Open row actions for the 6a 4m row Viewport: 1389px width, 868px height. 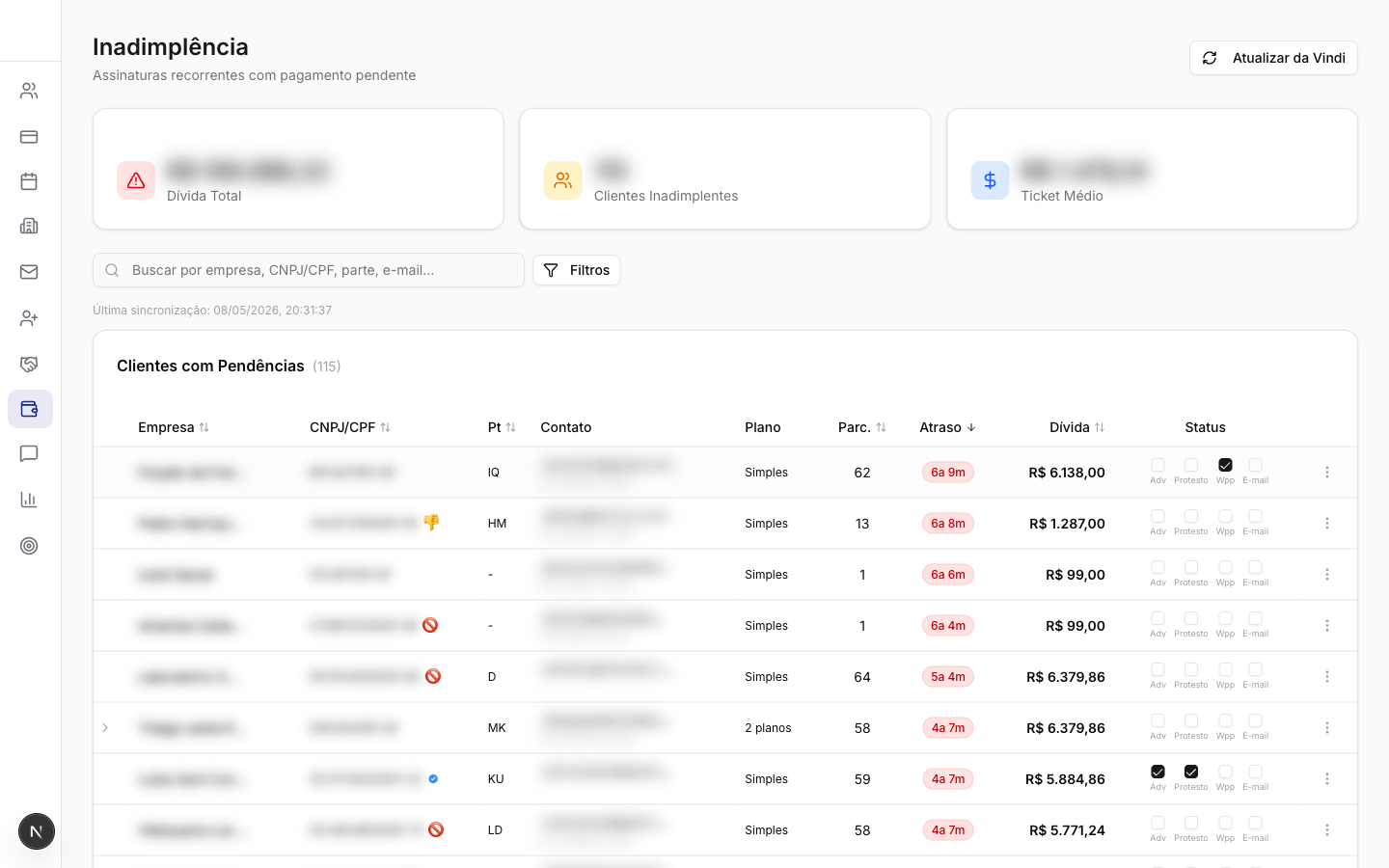point(1327,626)
